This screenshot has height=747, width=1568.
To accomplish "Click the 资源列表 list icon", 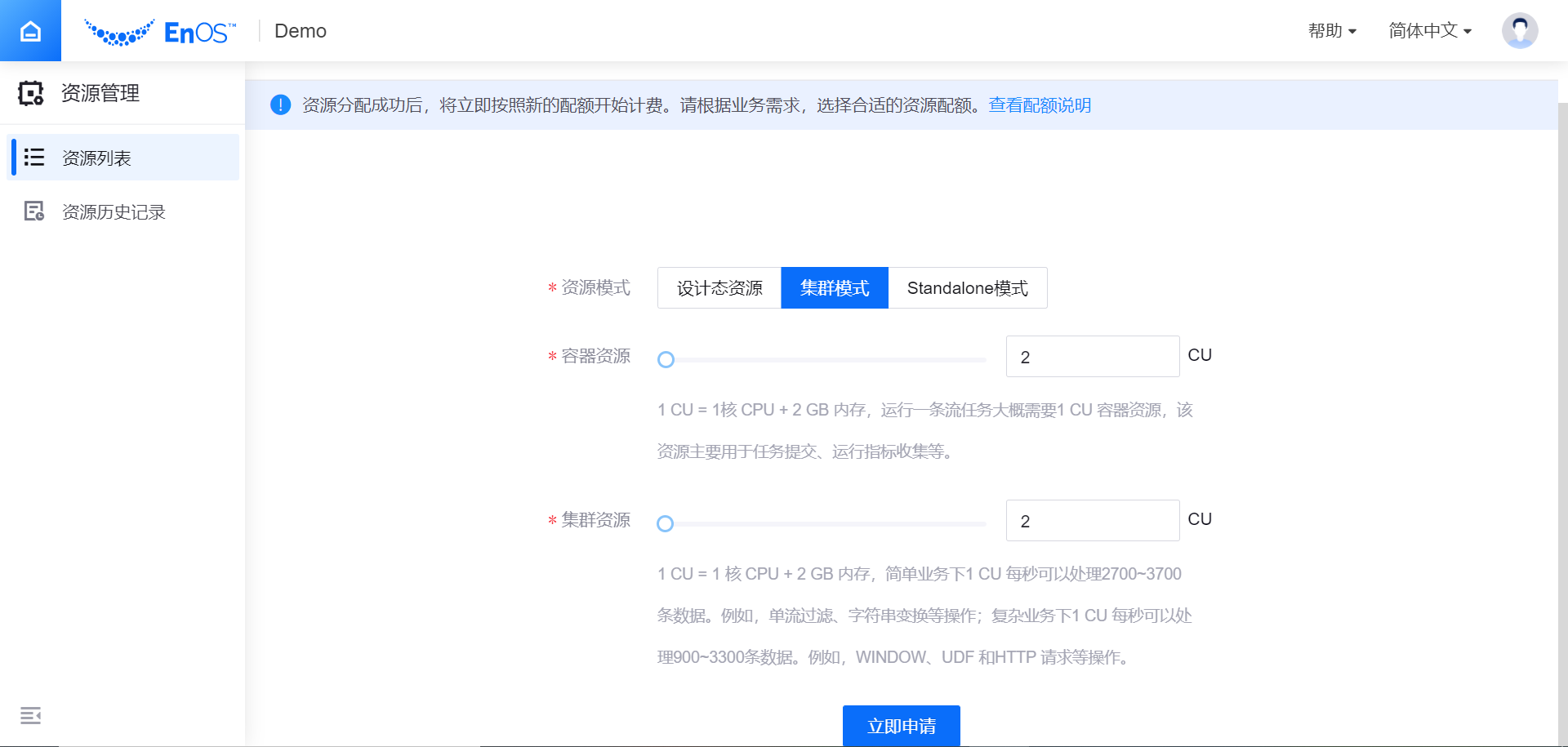I will [34, 157].
